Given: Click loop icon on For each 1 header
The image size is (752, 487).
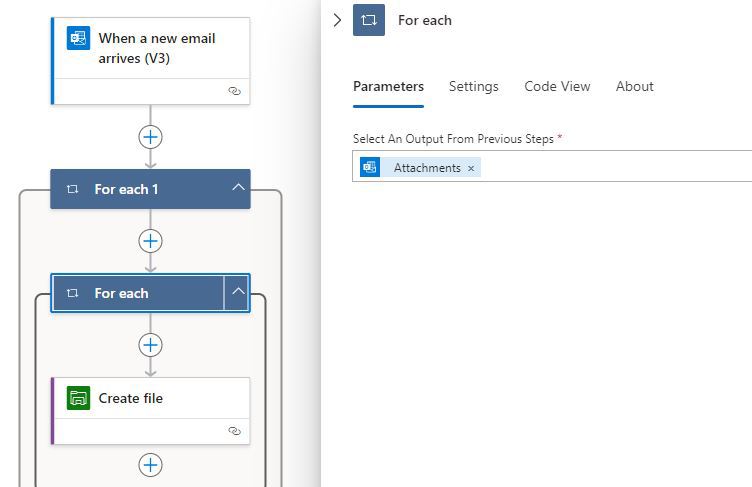Looking at the screenshot, I should tap(72, 189).
